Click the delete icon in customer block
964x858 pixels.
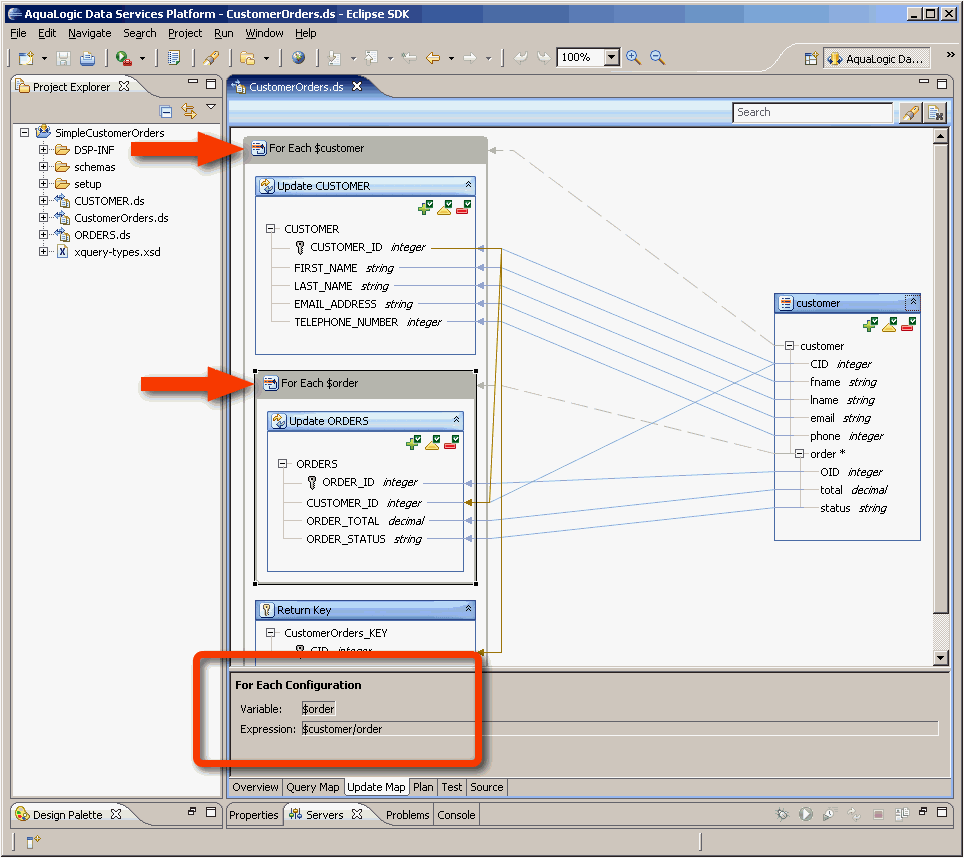[x=909, y=325]
